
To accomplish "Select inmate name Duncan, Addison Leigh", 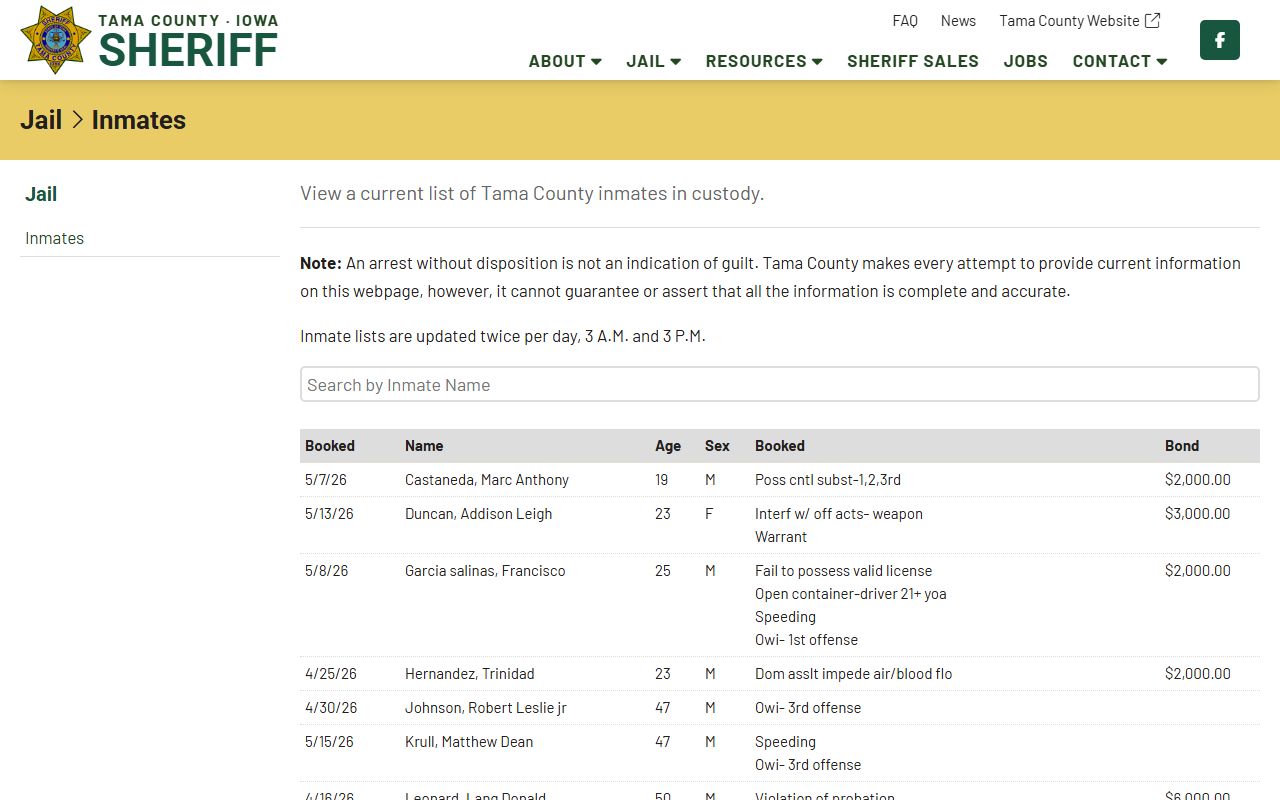I will click(479, 514).
